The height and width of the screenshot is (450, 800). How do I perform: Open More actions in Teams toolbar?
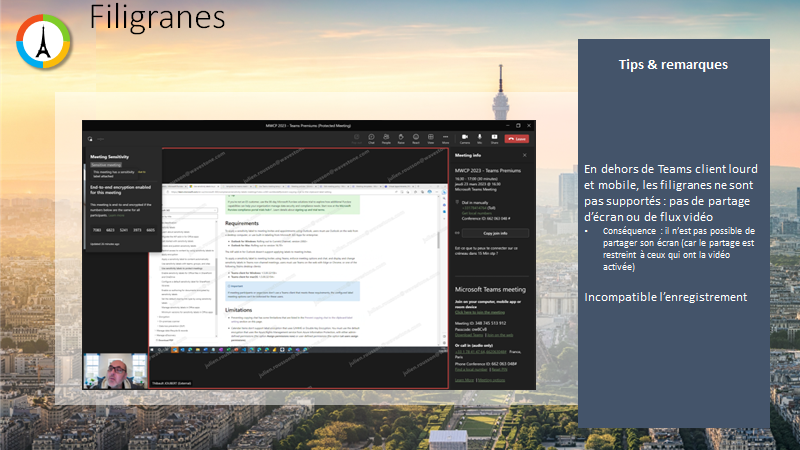(x=445, y=139)
